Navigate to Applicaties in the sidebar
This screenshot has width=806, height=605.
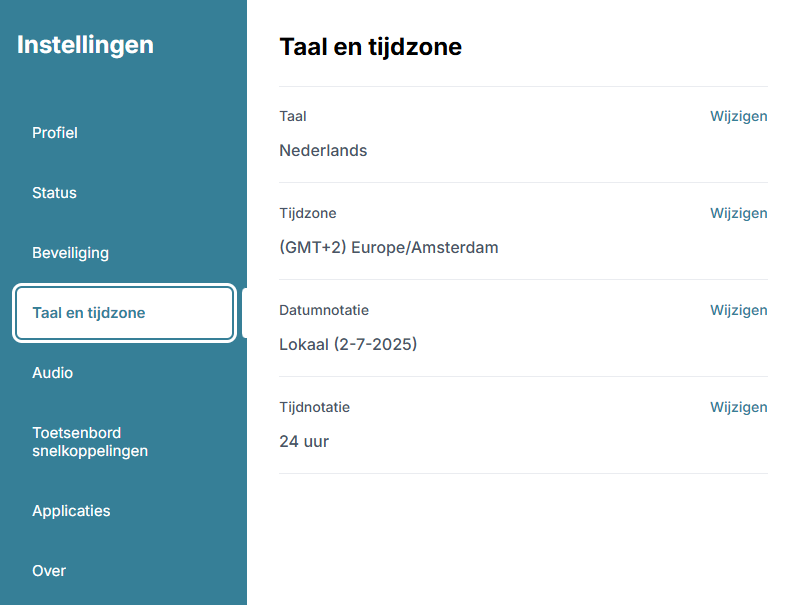71,511
